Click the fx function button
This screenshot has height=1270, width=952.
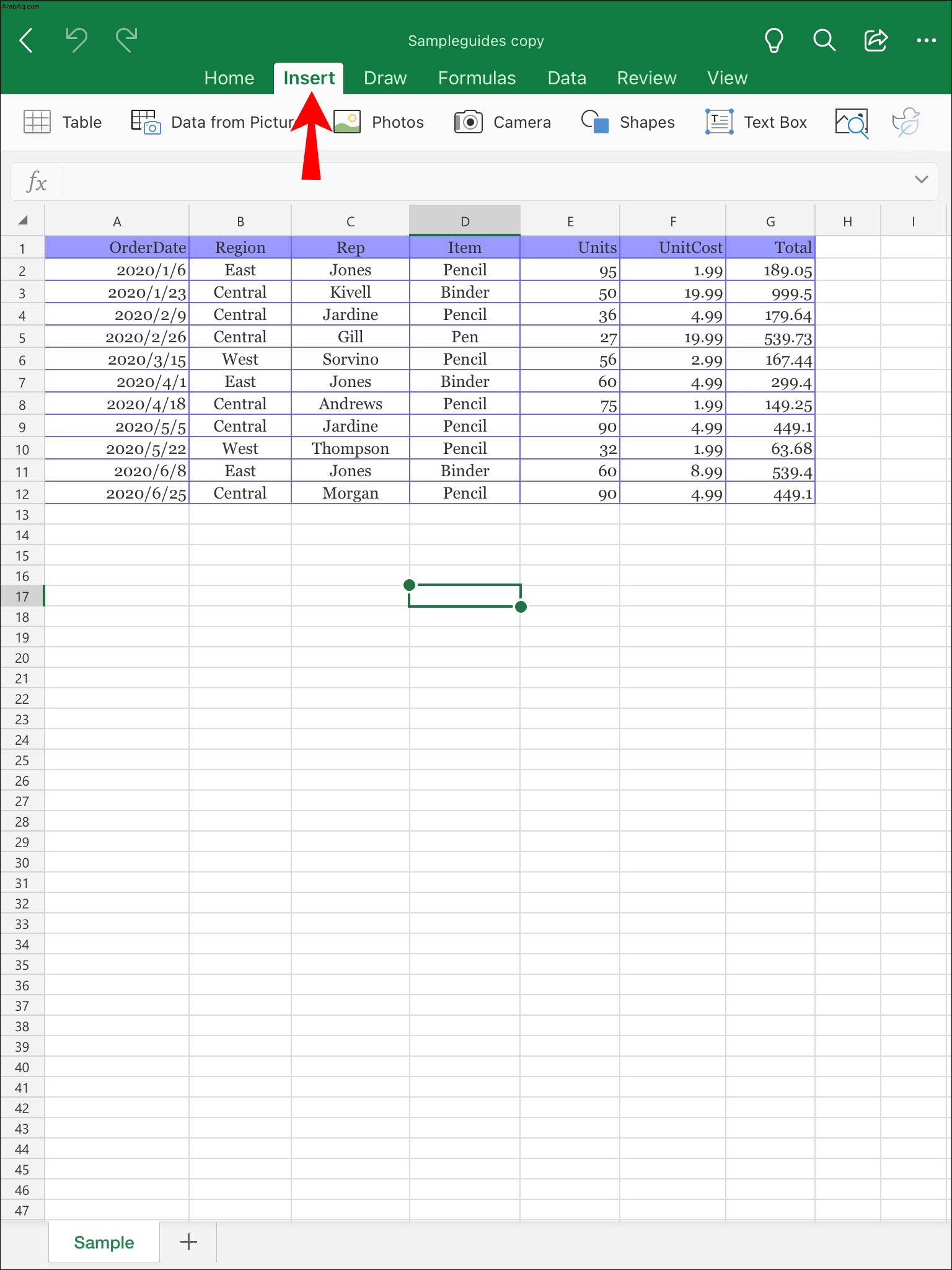click(37, 182)
